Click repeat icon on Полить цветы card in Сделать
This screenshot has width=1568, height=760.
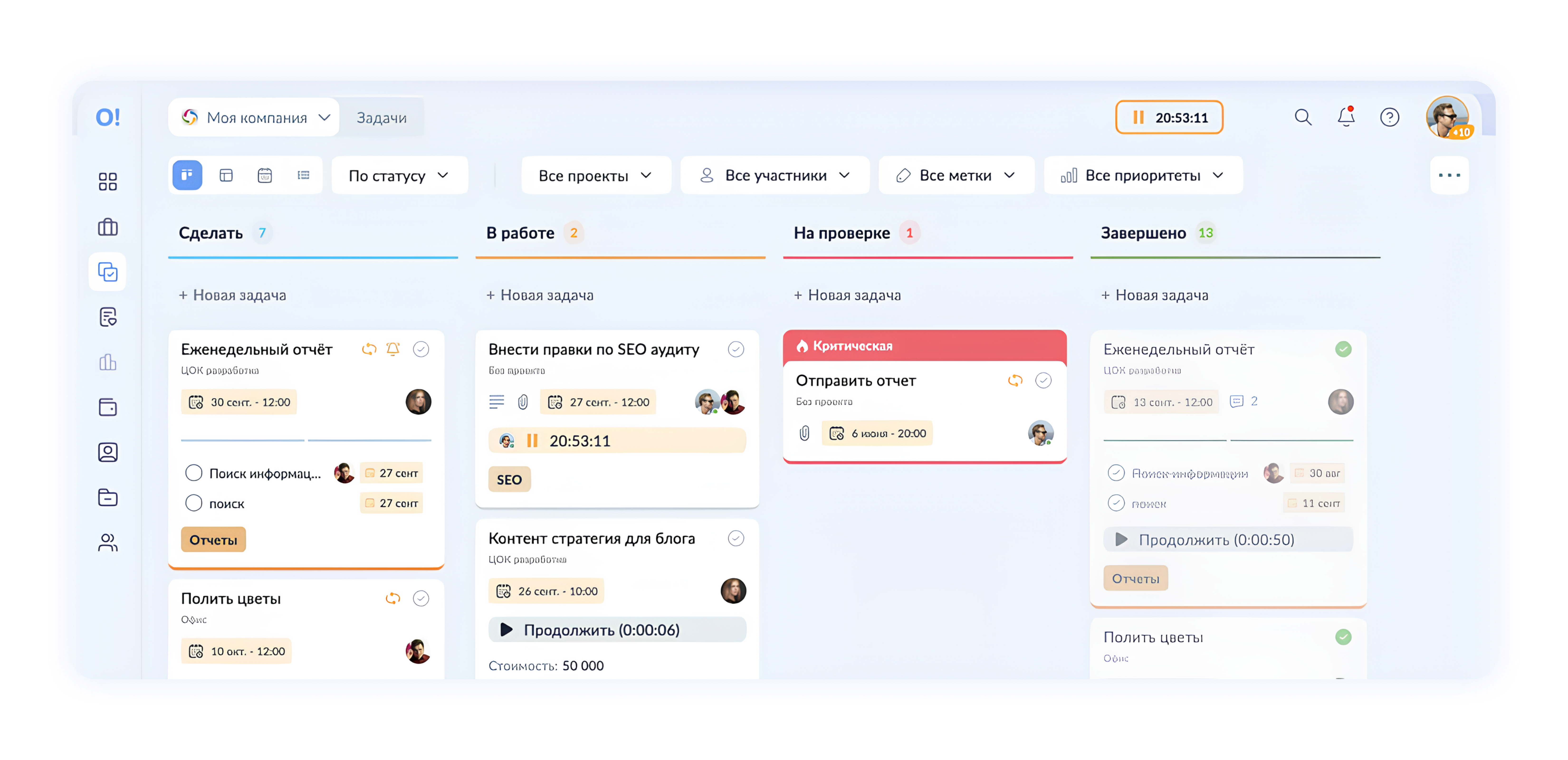coord(393,598)
